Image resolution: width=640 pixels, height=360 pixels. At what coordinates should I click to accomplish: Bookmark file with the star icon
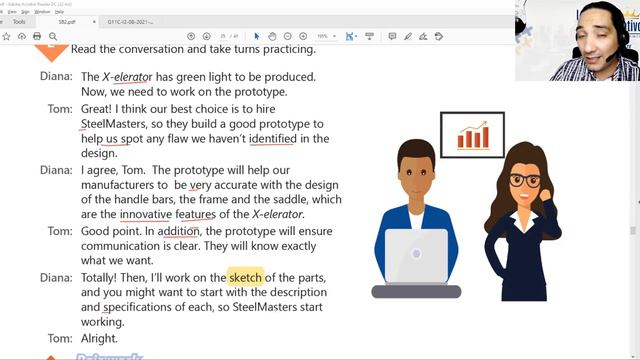click(6, 36)
